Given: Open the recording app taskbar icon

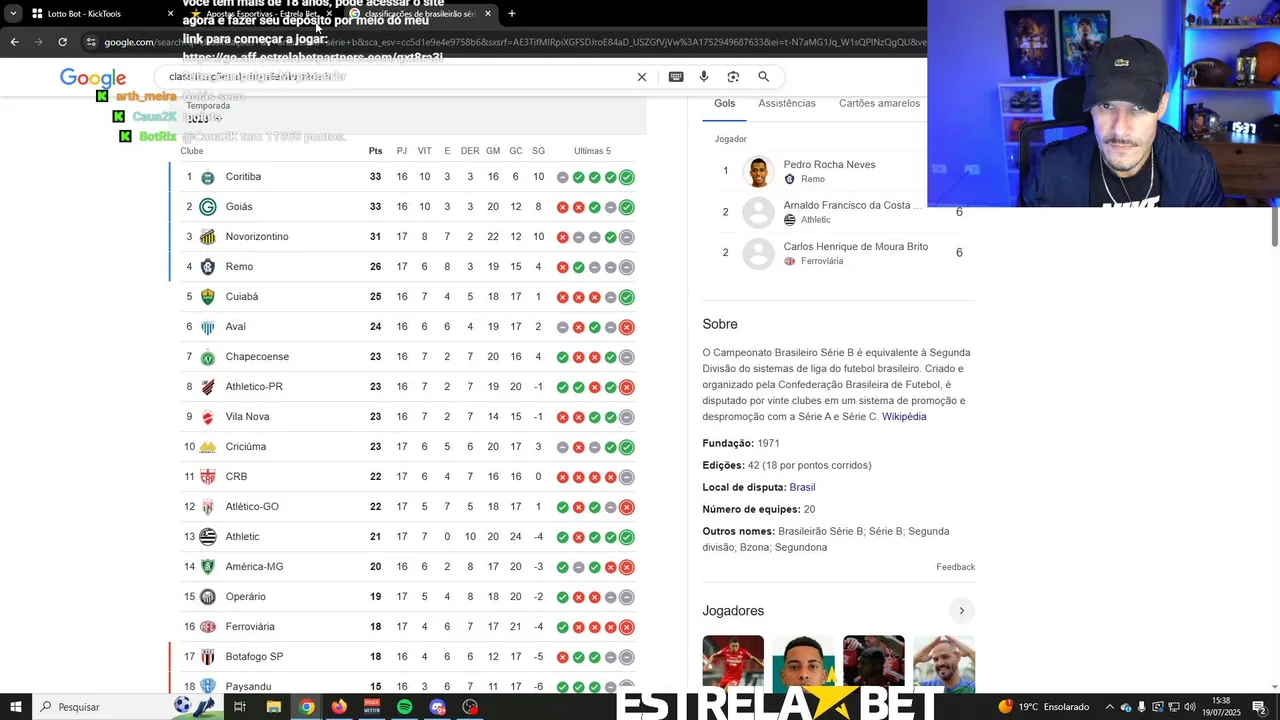Looking at the screenshot, I should 470,707.
